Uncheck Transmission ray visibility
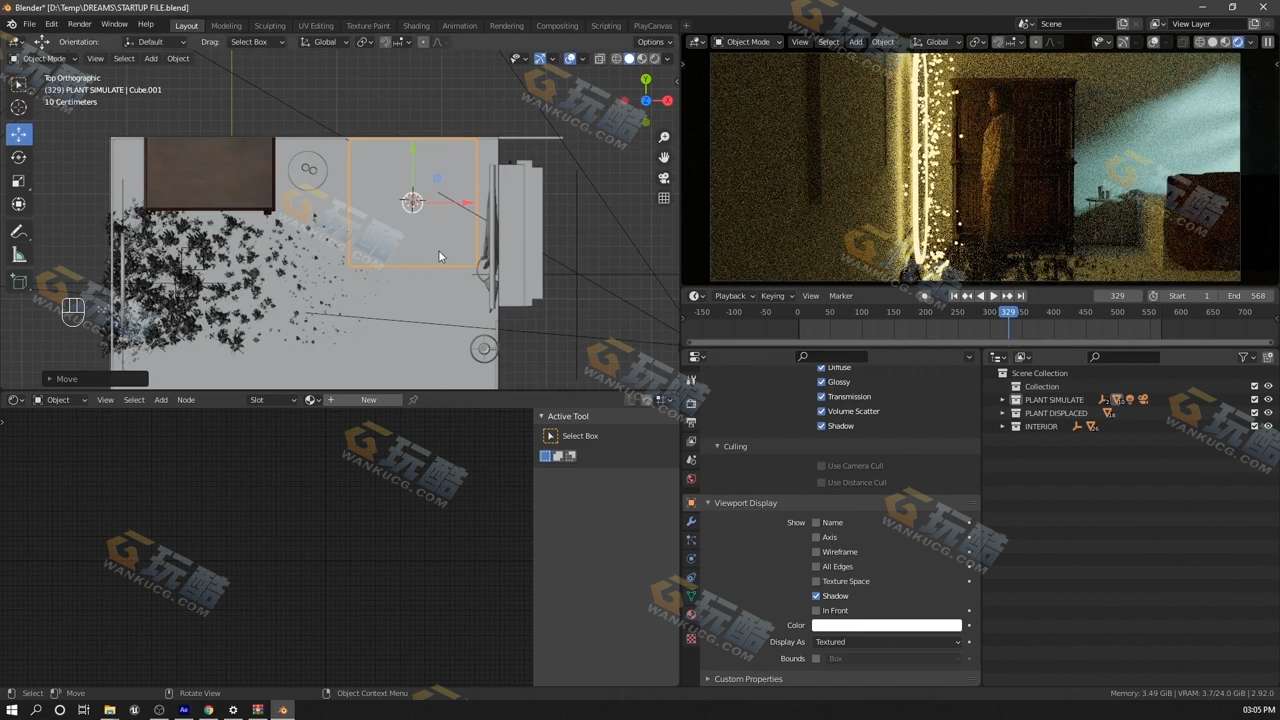The image size is (1280, 720). (x=821, y=396)
